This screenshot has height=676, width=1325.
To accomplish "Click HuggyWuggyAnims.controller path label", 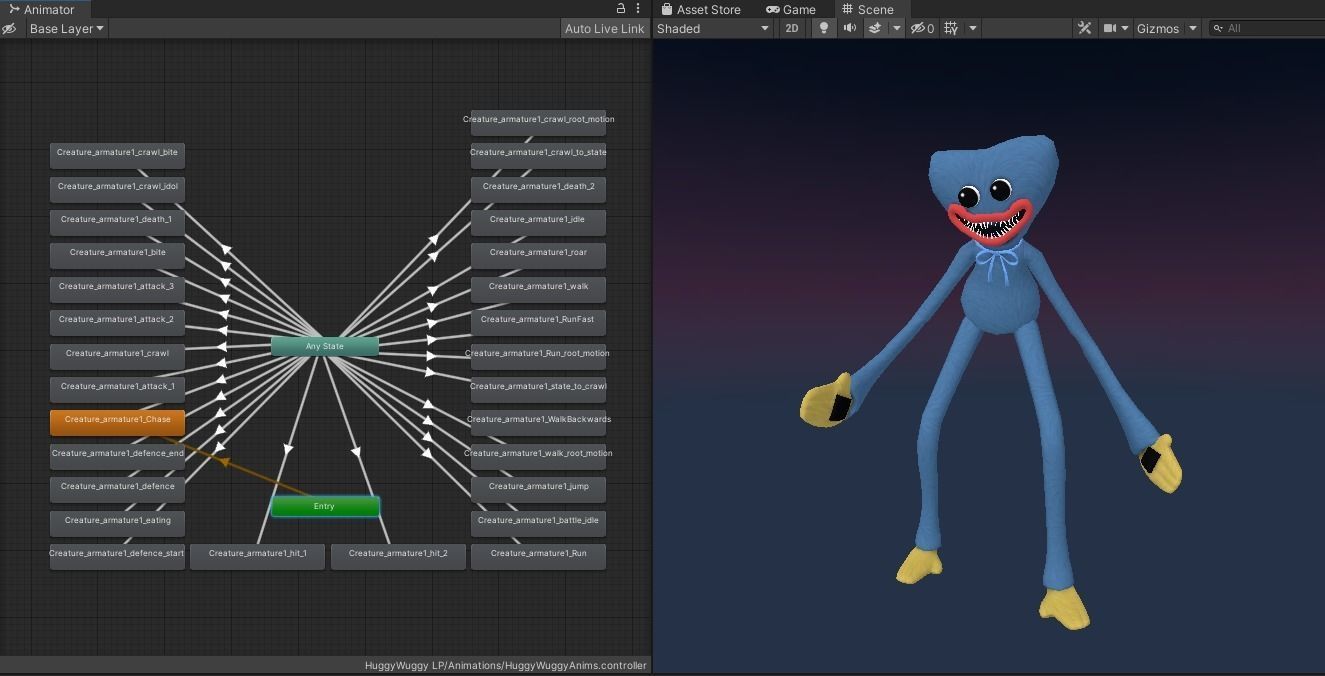I will coord(506,665).
